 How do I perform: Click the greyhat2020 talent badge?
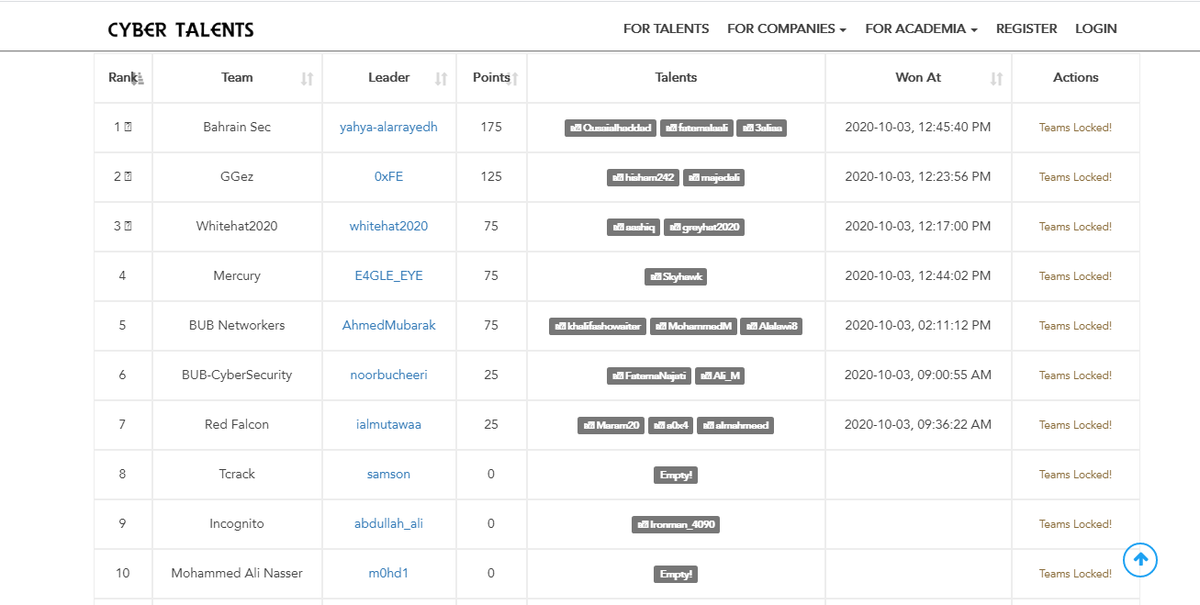point(704,227)
